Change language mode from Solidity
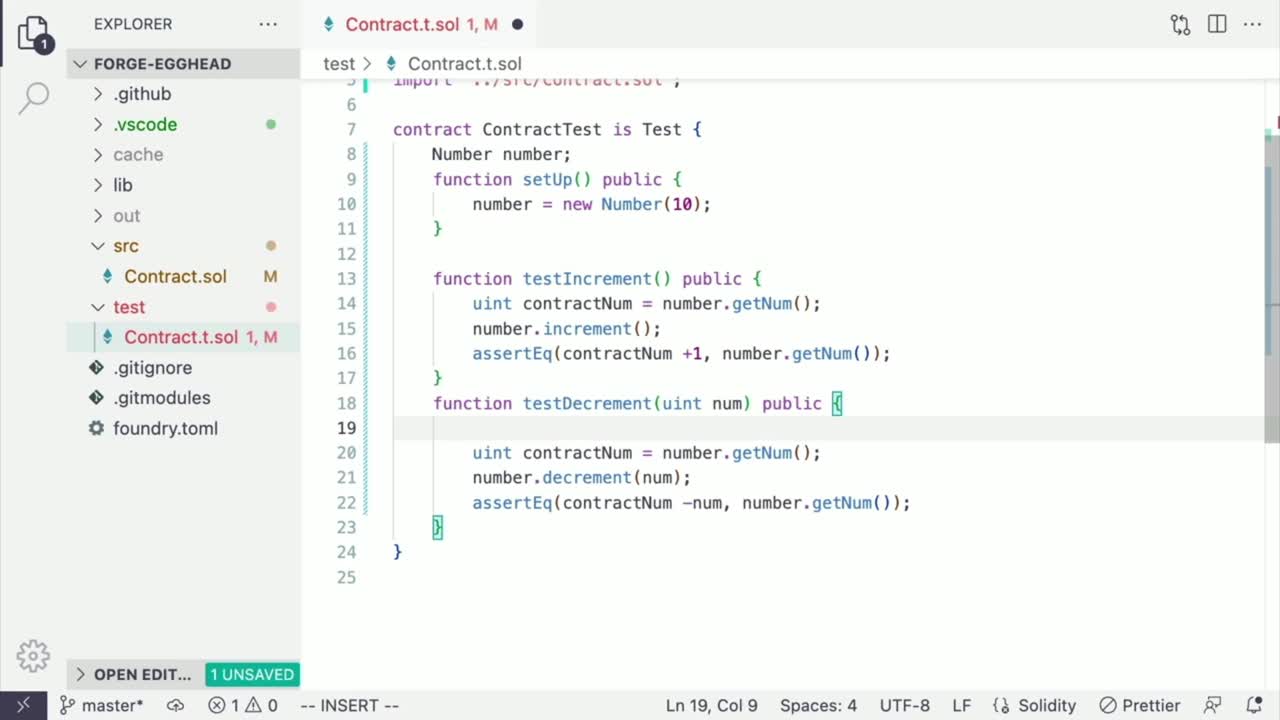The height and width of the screenshot is (720, 1280). (x=1035, y=705)
